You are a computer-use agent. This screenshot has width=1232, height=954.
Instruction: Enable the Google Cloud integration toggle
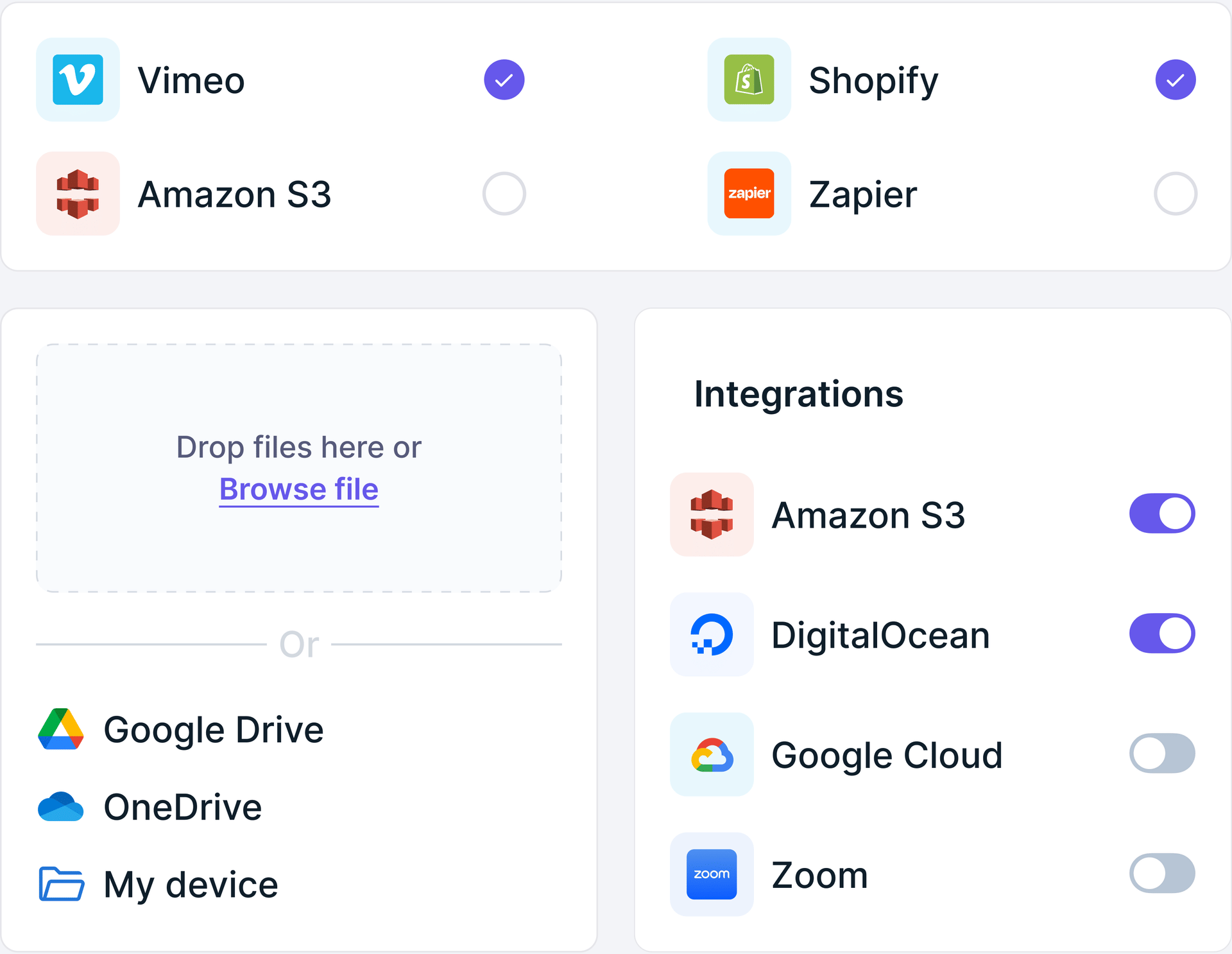click(x=1161, y=753)
